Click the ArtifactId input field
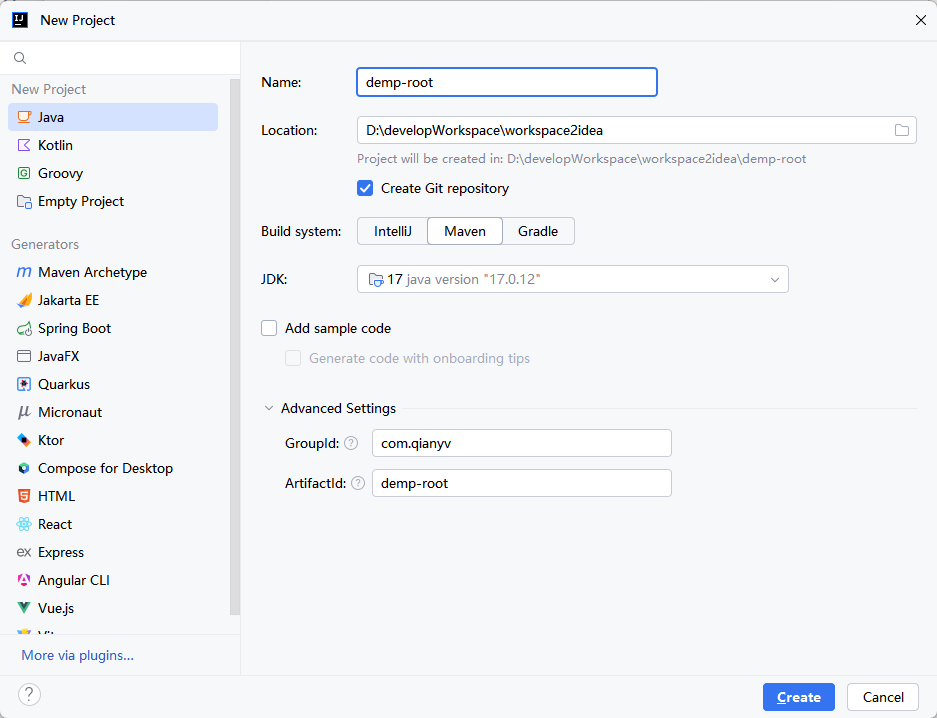This screenshot has height=718, width=937. 521,483
